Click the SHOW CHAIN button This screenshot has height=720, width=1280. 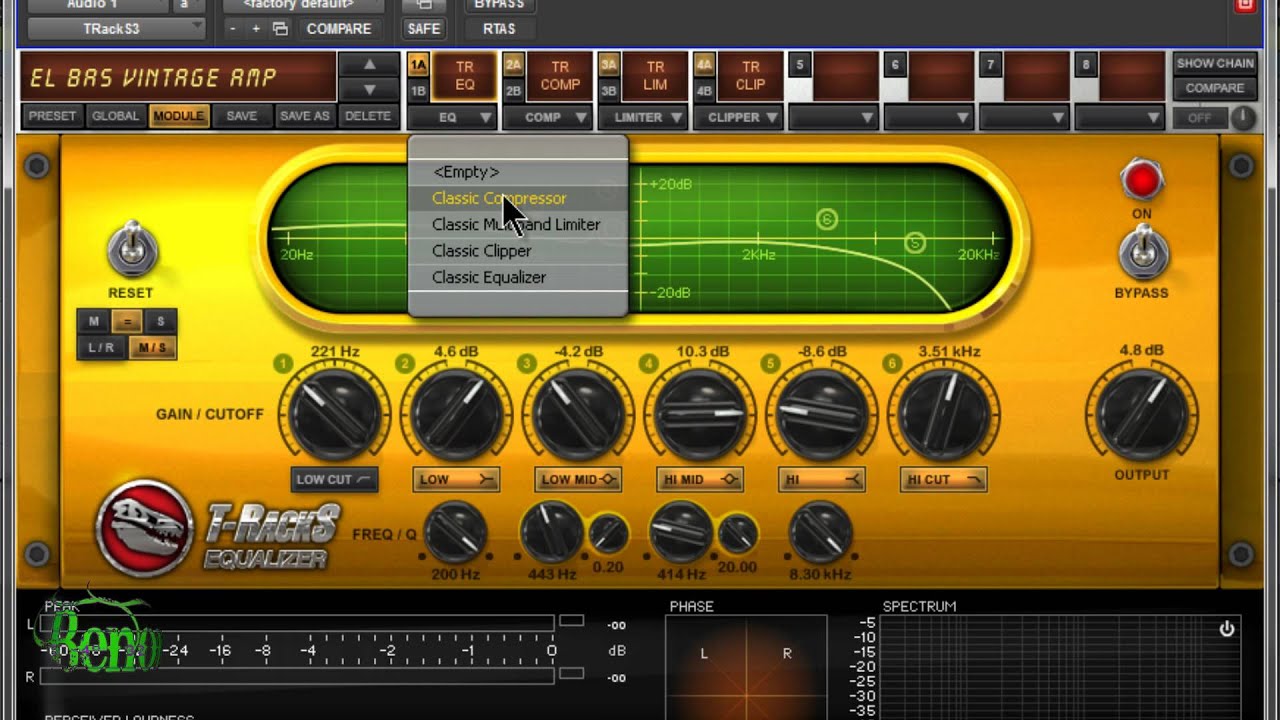coord(1215,63)
